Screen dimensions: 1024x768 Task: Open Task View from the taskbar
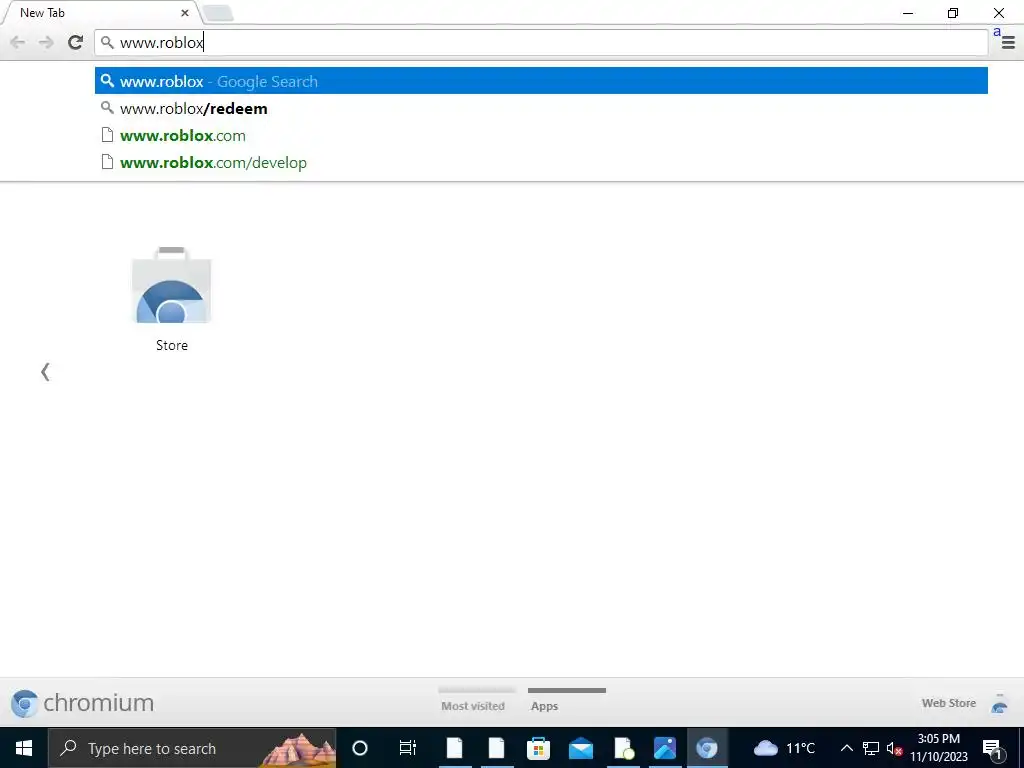tap(408, 748)
